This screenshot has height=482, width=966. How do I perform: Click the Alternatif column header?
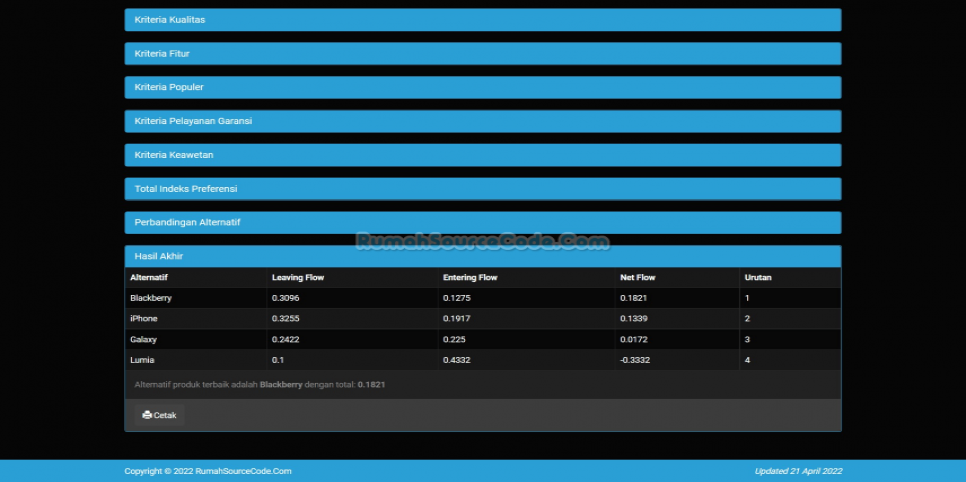151,277
